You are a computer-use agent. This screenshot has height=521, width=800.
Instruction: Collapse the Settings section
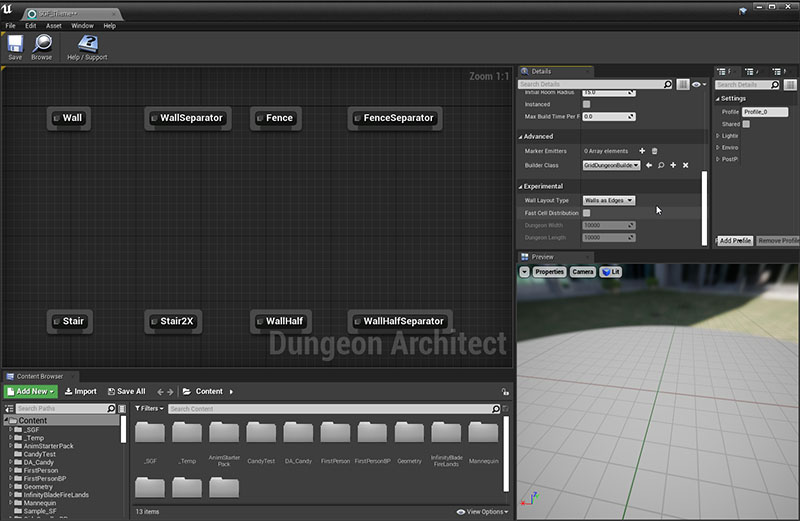717,99
